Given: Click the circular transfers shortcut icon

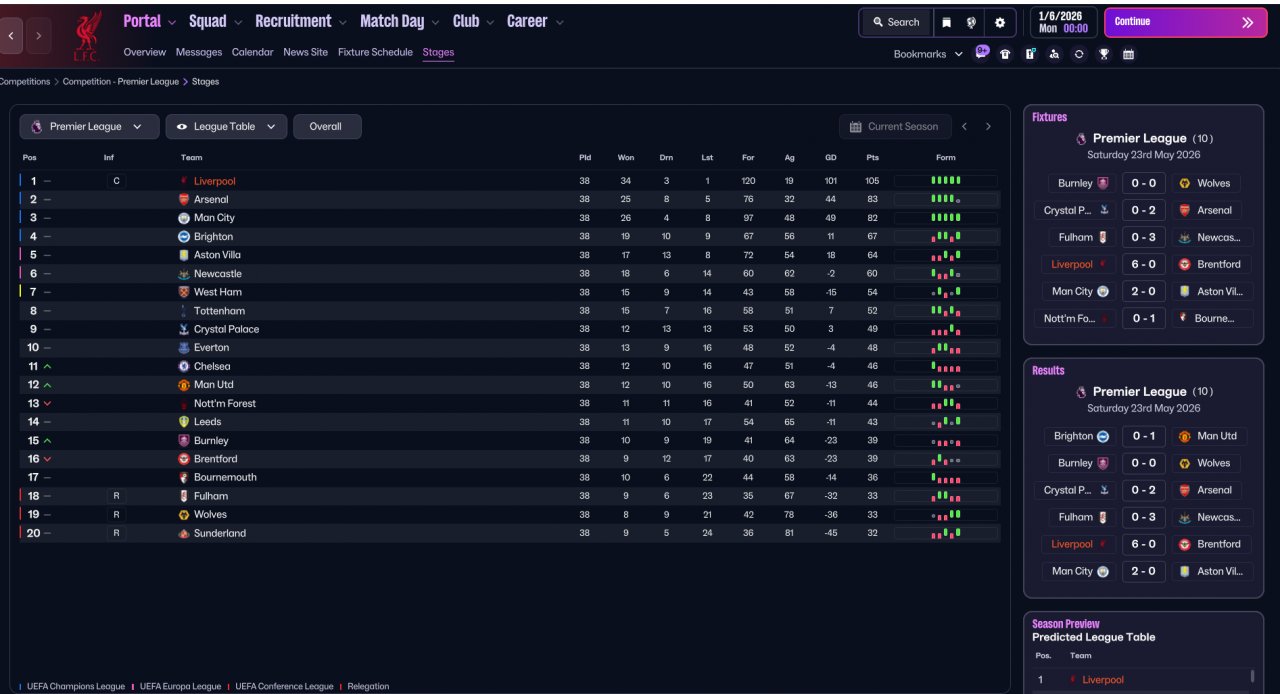Looking at the screenshot, I should [1079, 54].
